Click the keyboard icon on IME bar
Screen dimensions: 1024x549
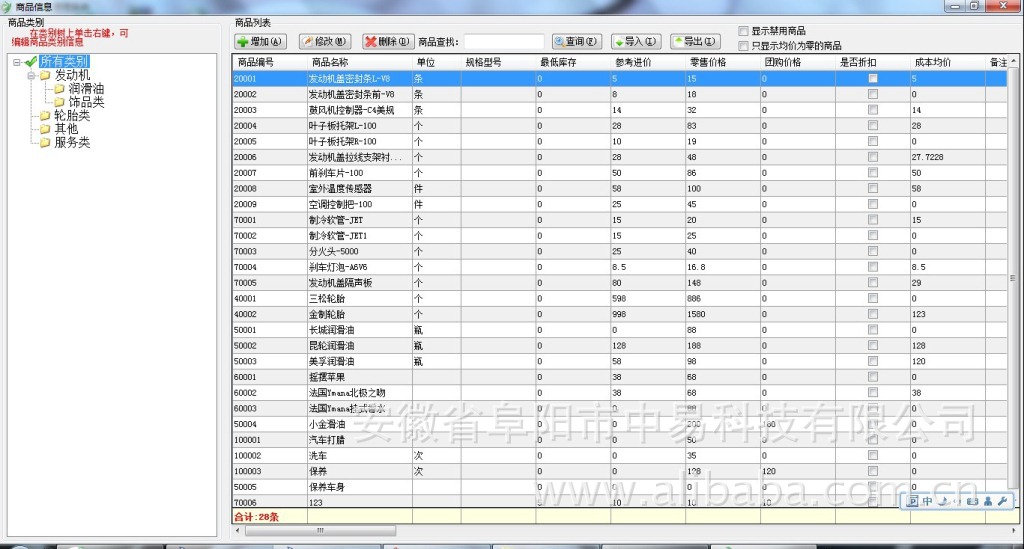coord(972,501)
